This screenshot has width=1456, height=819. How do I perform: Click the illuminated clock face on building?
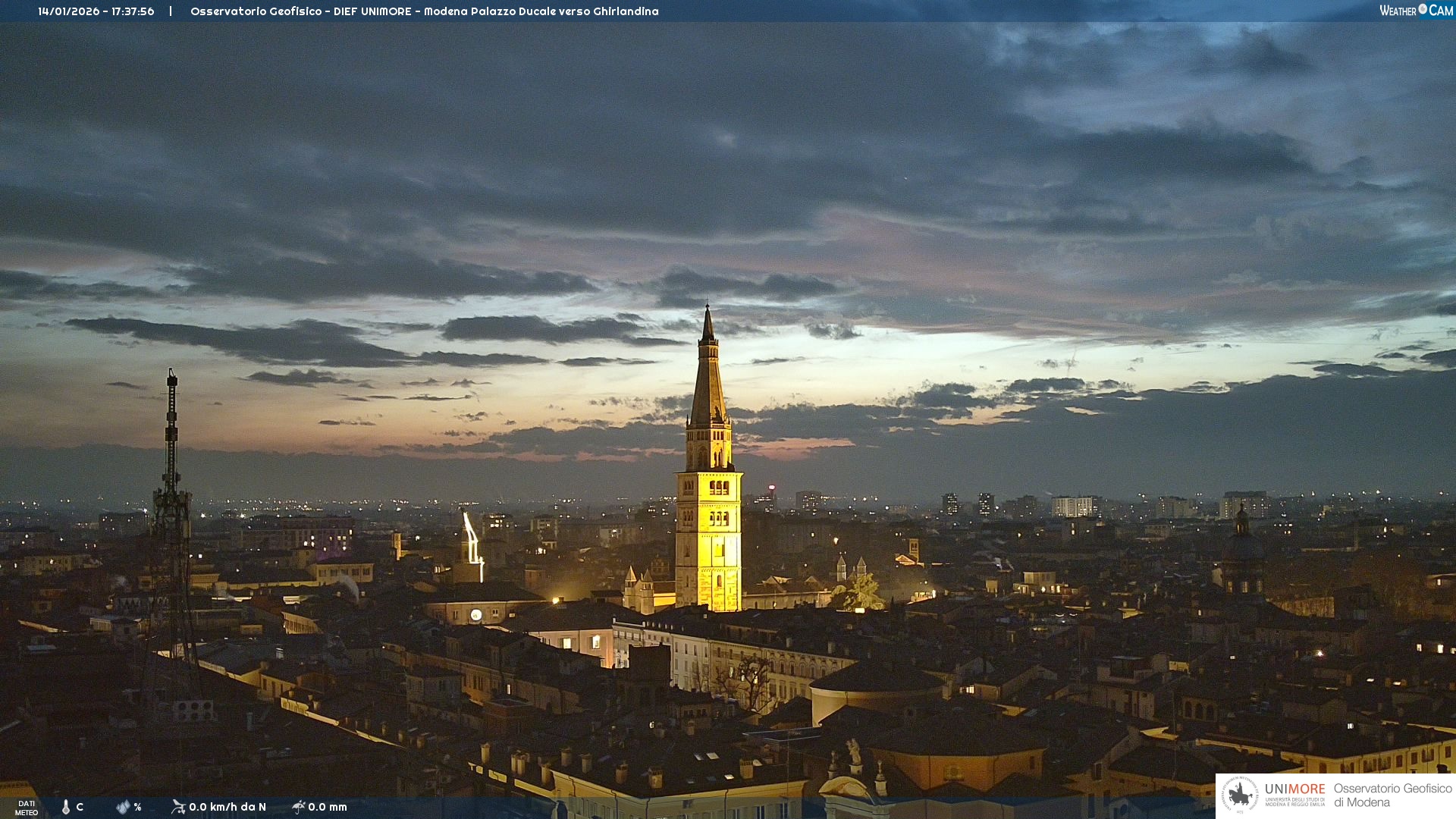[x=475, y=615]
